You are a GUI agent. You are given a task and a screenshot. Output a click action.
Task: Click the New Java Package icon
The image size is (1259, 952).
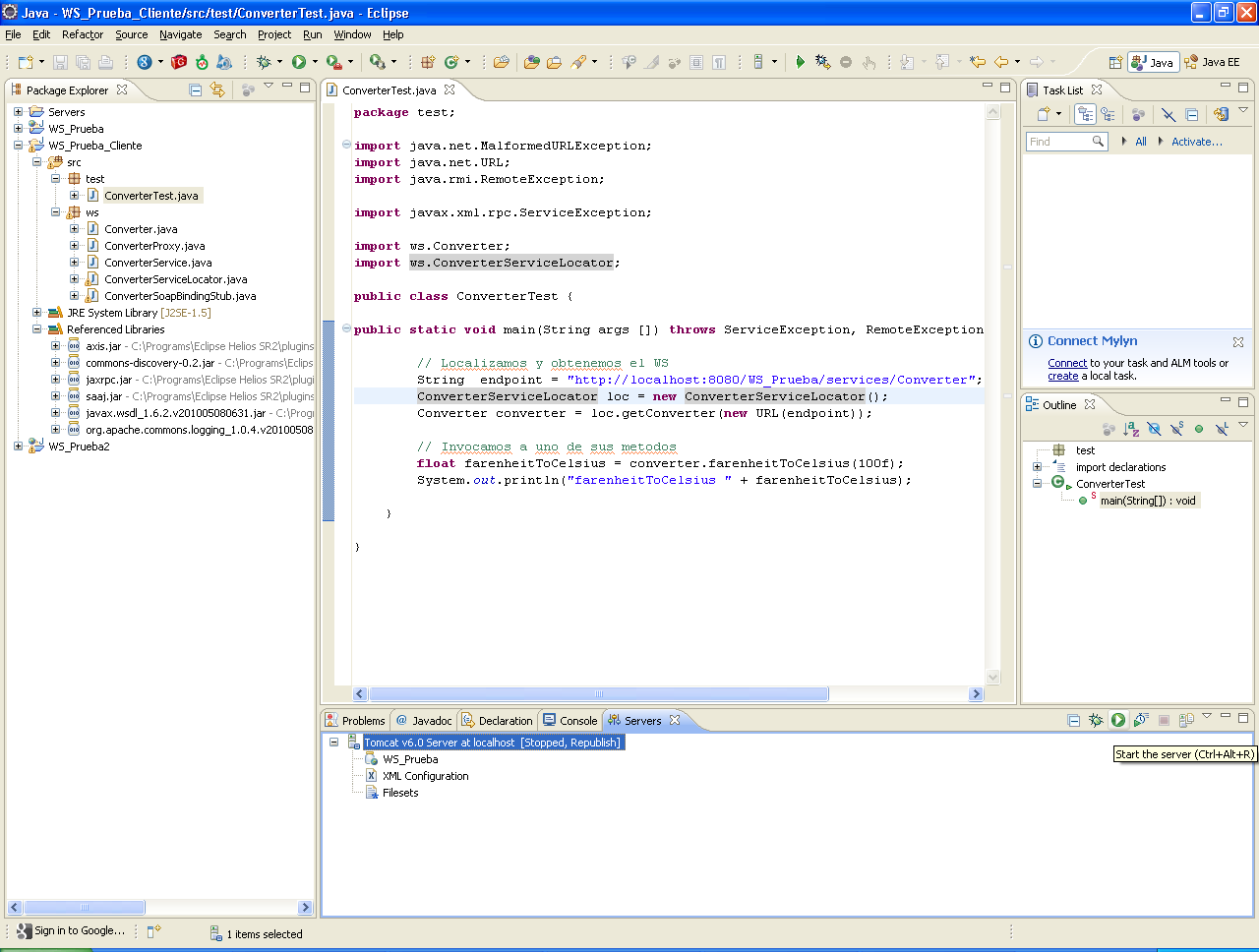428,62
